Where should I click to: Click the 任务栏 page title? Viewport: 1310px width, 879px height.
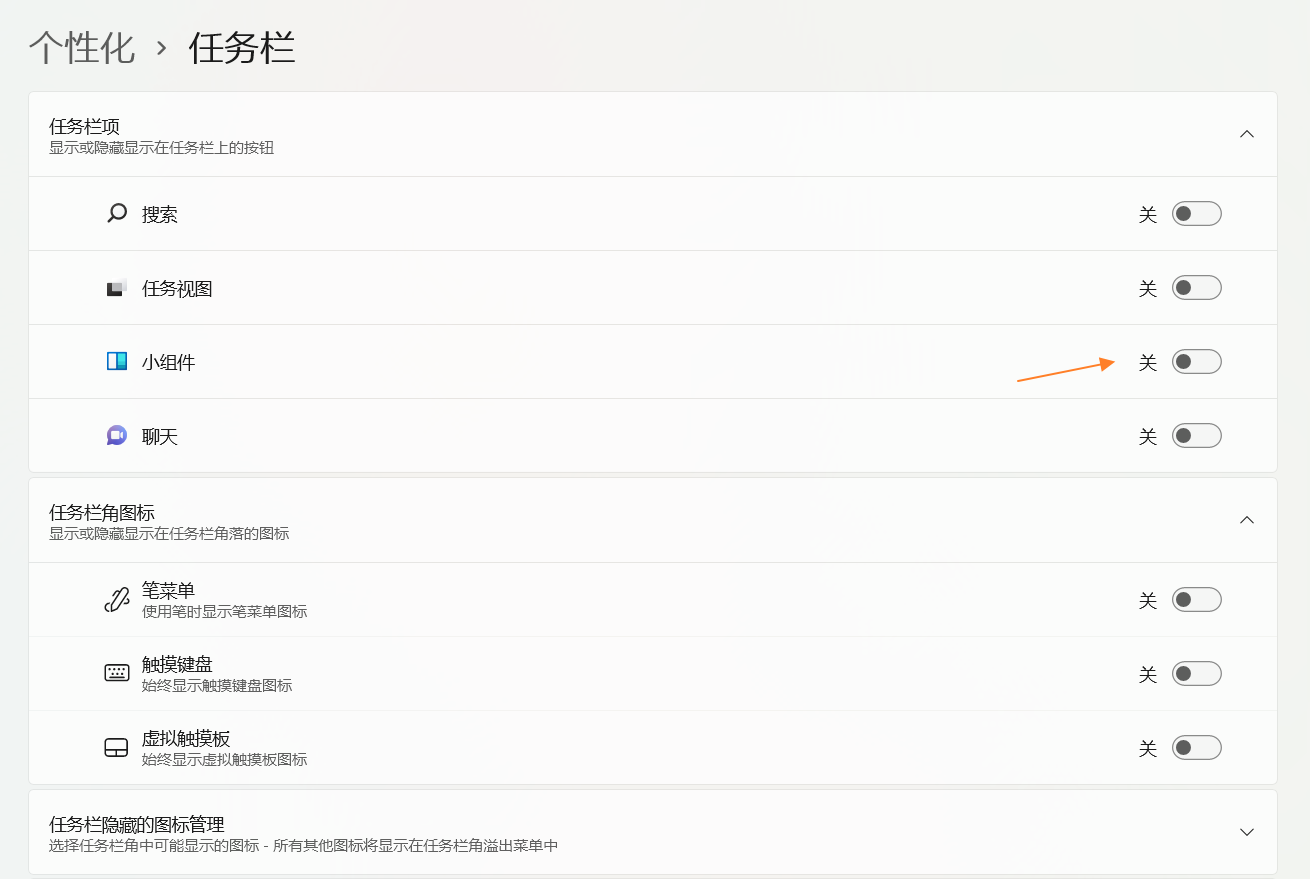point(242,47)
